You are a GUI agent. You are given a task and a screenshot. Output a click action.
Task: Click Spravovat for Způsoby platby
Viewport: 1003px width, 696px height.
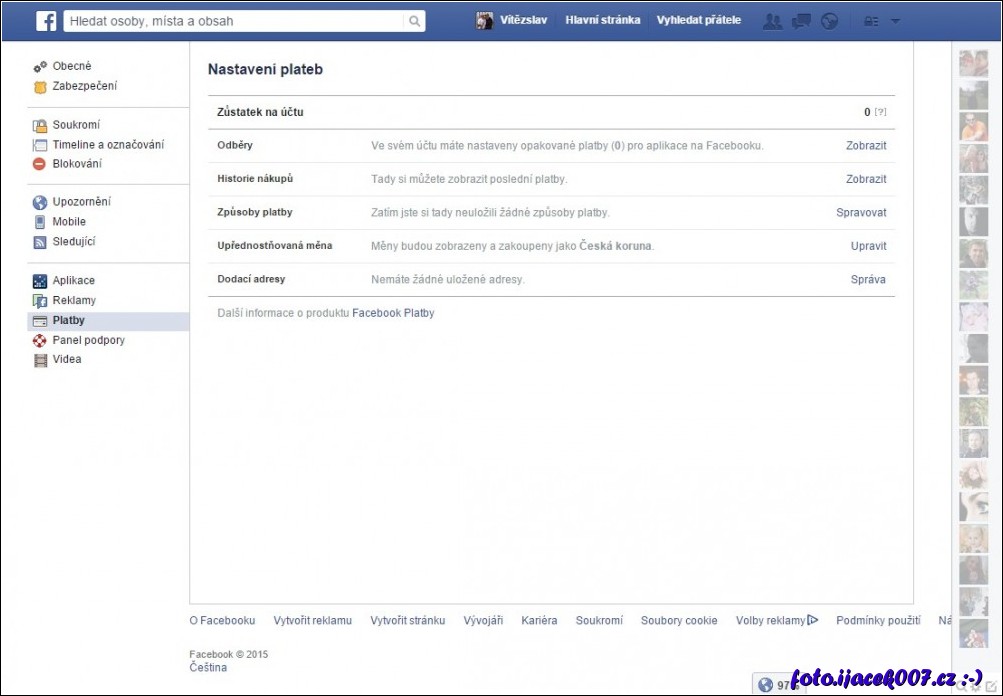click(x=861, y=213)
